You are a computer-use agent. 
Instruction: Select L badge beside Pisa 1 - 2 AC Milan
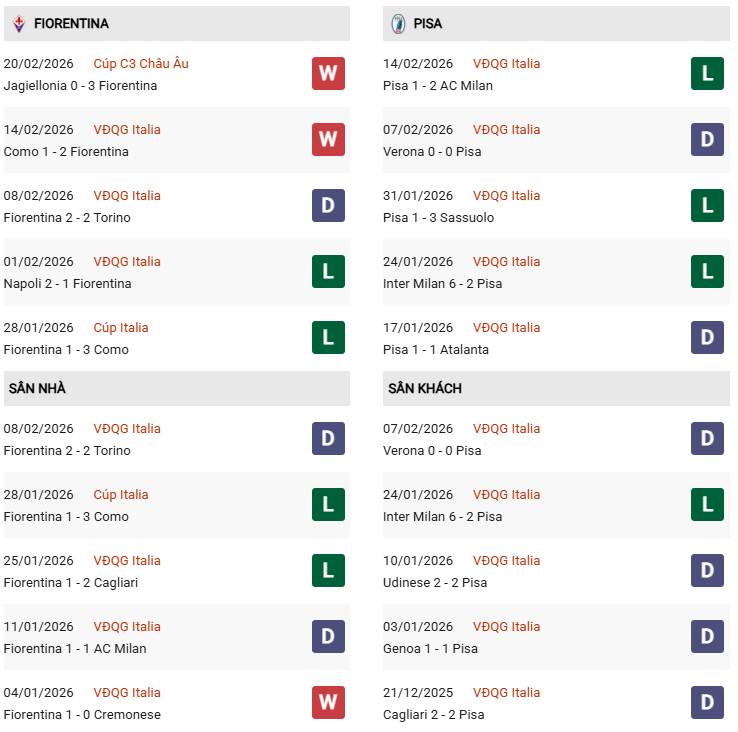point(707,74)
